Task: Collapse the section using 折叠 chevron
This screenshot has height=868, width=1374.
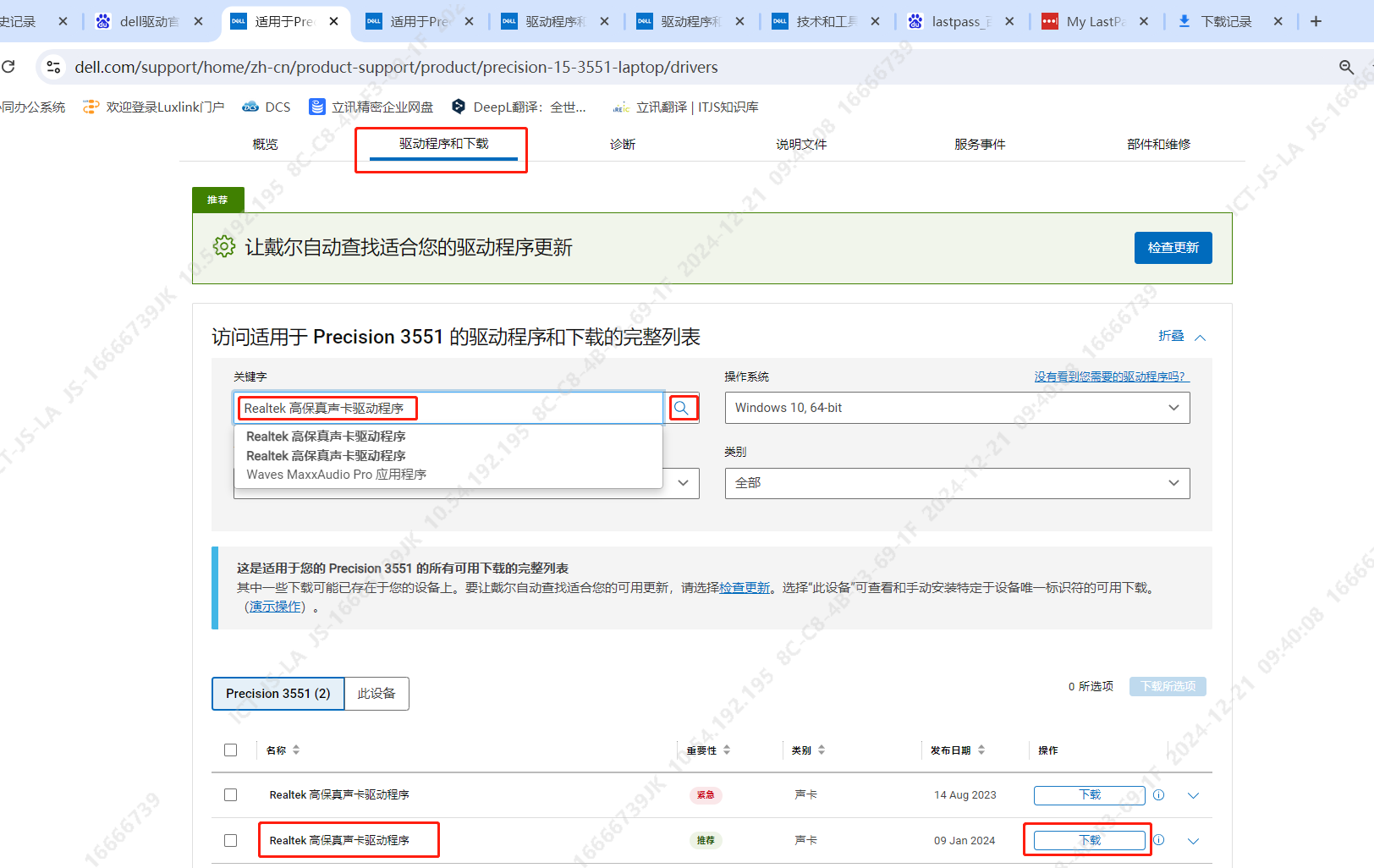Action: click(x=1200, y=337)
